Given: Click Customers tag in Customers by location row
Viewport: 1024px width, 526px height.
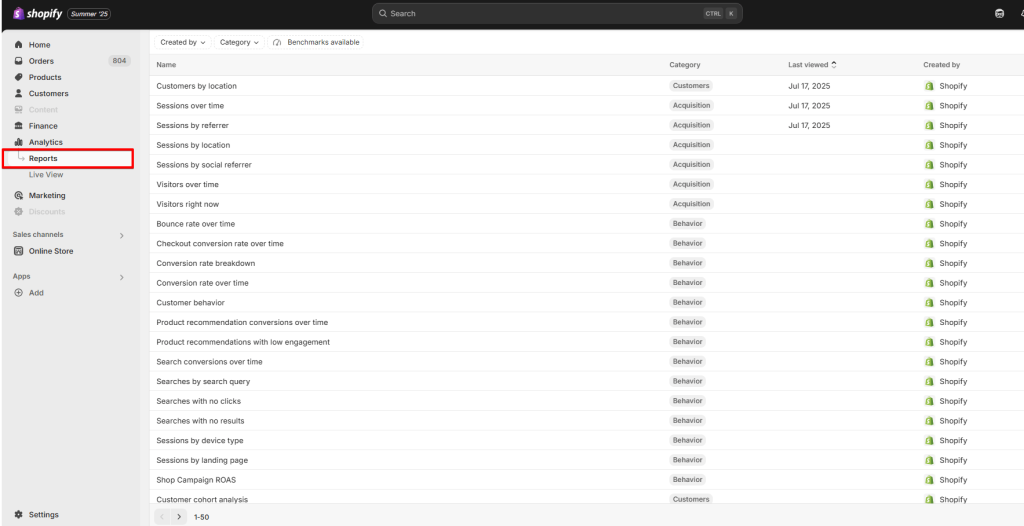Looking at the screenshot, I should coord(691,86).
